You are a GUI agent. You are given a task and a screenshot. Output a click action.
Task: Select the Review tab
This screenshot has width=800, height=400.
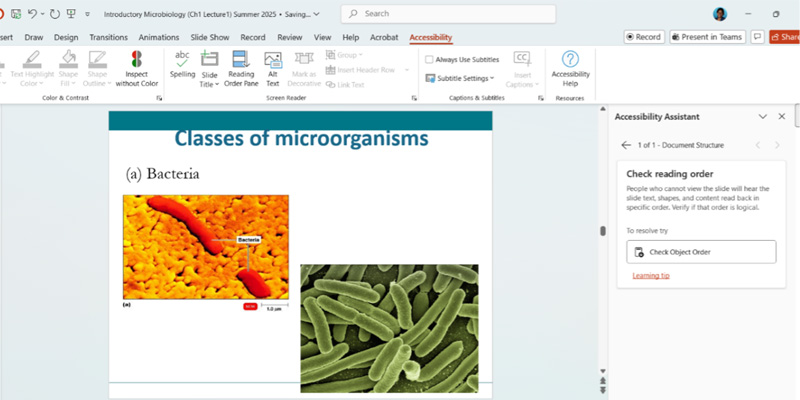tap(289, 37)
